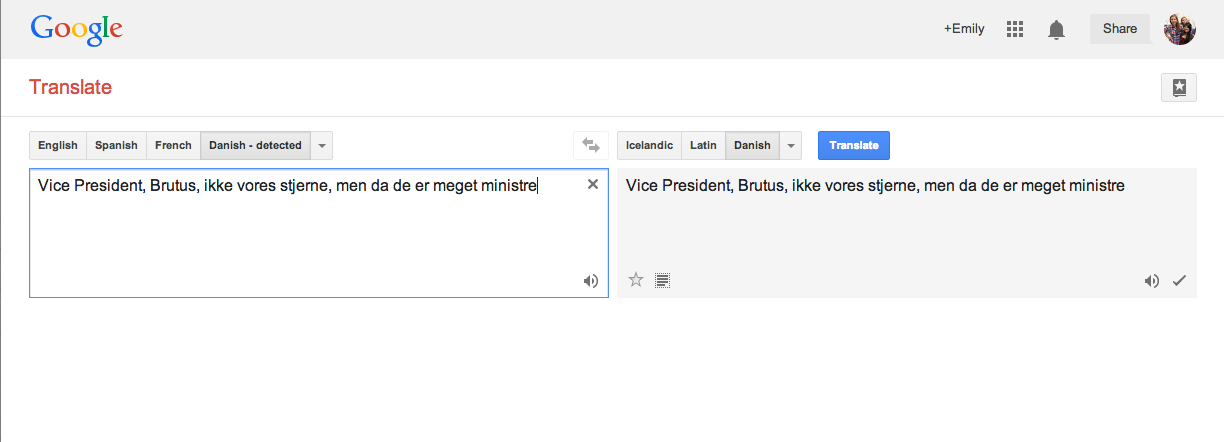1224x442 pixels.
Task: Listen to the translated text audio
Action: coord(1152,281)
